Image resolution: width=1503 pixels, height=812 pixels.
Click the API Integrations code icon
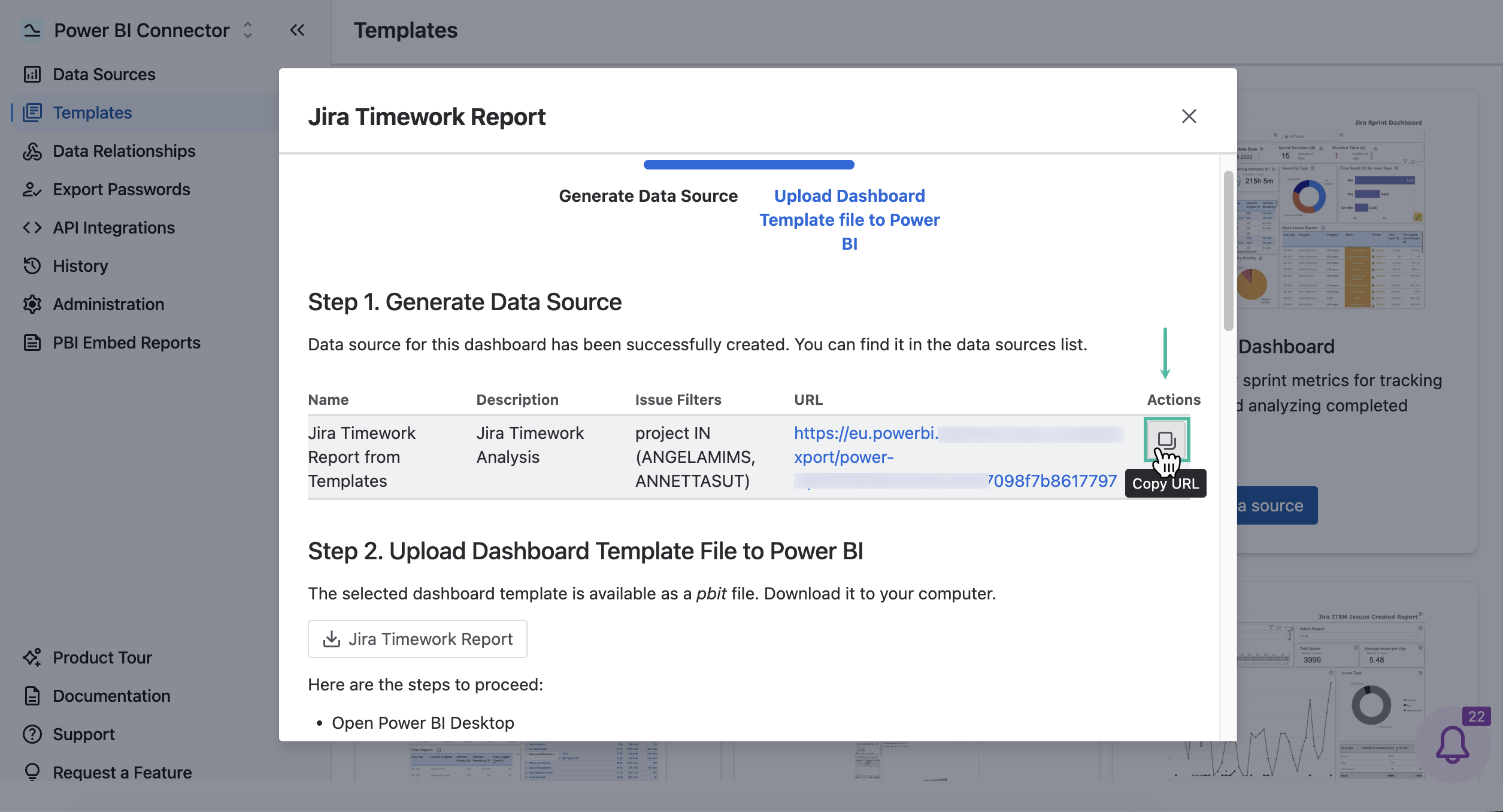(x=32, y=228)
